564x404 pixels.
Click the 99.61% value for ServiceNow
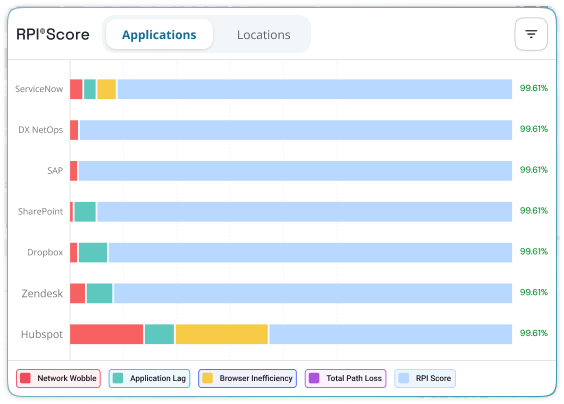click(x=534, y=88)
